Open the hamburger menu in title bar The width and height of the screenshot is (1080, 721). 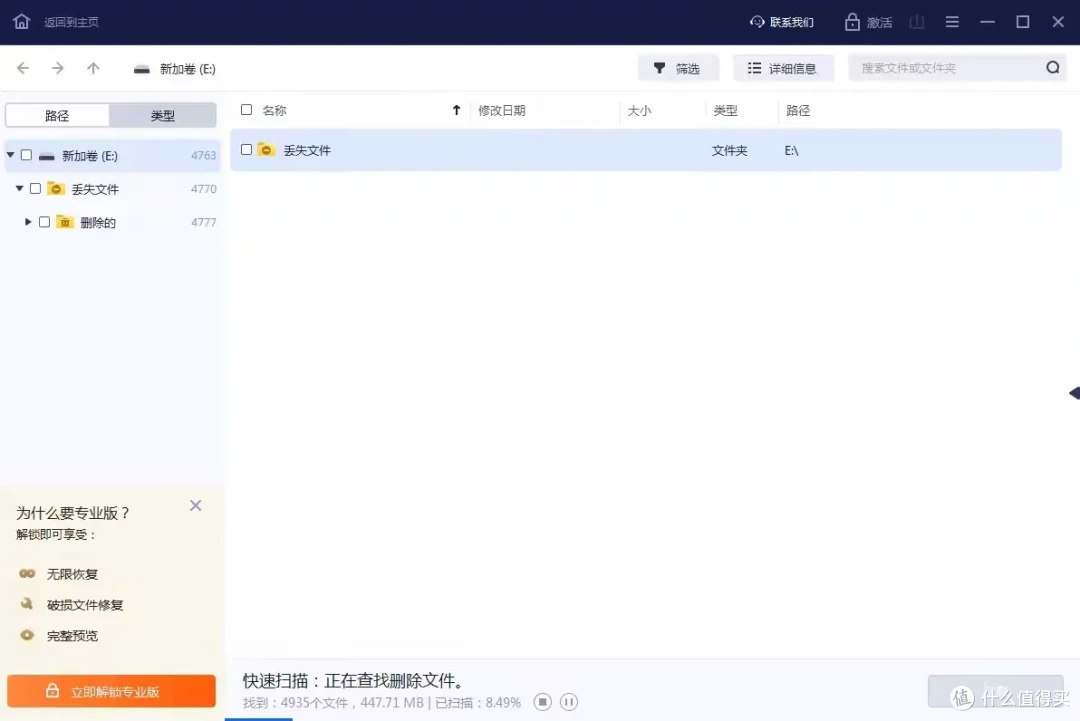(952, 22)
